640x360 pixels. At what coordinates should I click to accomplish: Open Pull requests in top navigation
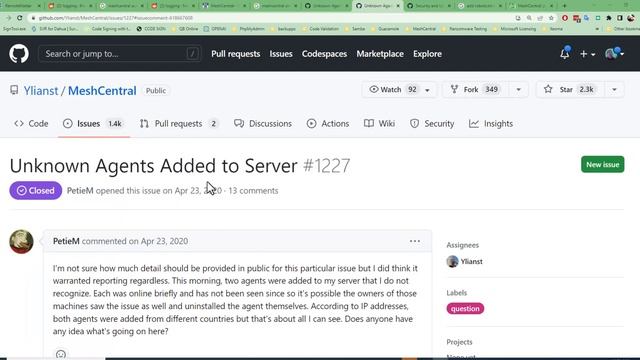[x=236, y=54]
